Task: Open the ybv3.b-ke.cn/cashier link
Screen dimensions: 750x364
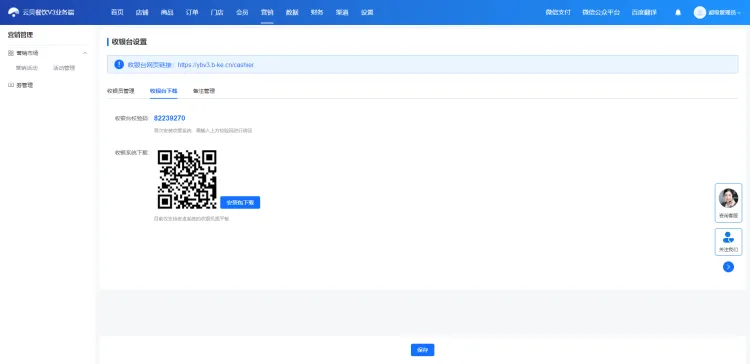Action: point(216,65)
